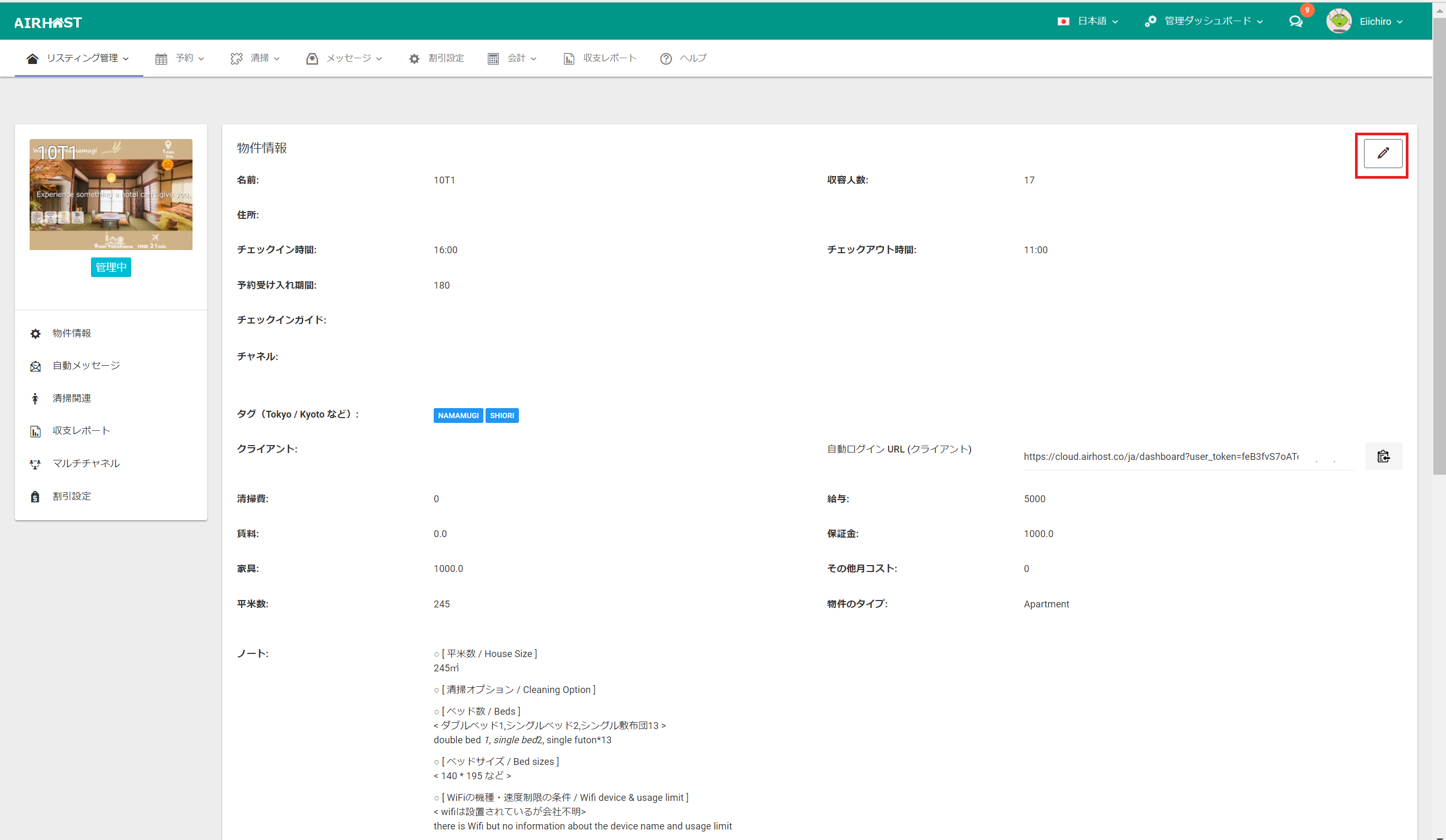Viewport: 1446px width, 840px height.
Task: Click the SHIORI tag
Action: pyautogui.click(x=501, y=416)
